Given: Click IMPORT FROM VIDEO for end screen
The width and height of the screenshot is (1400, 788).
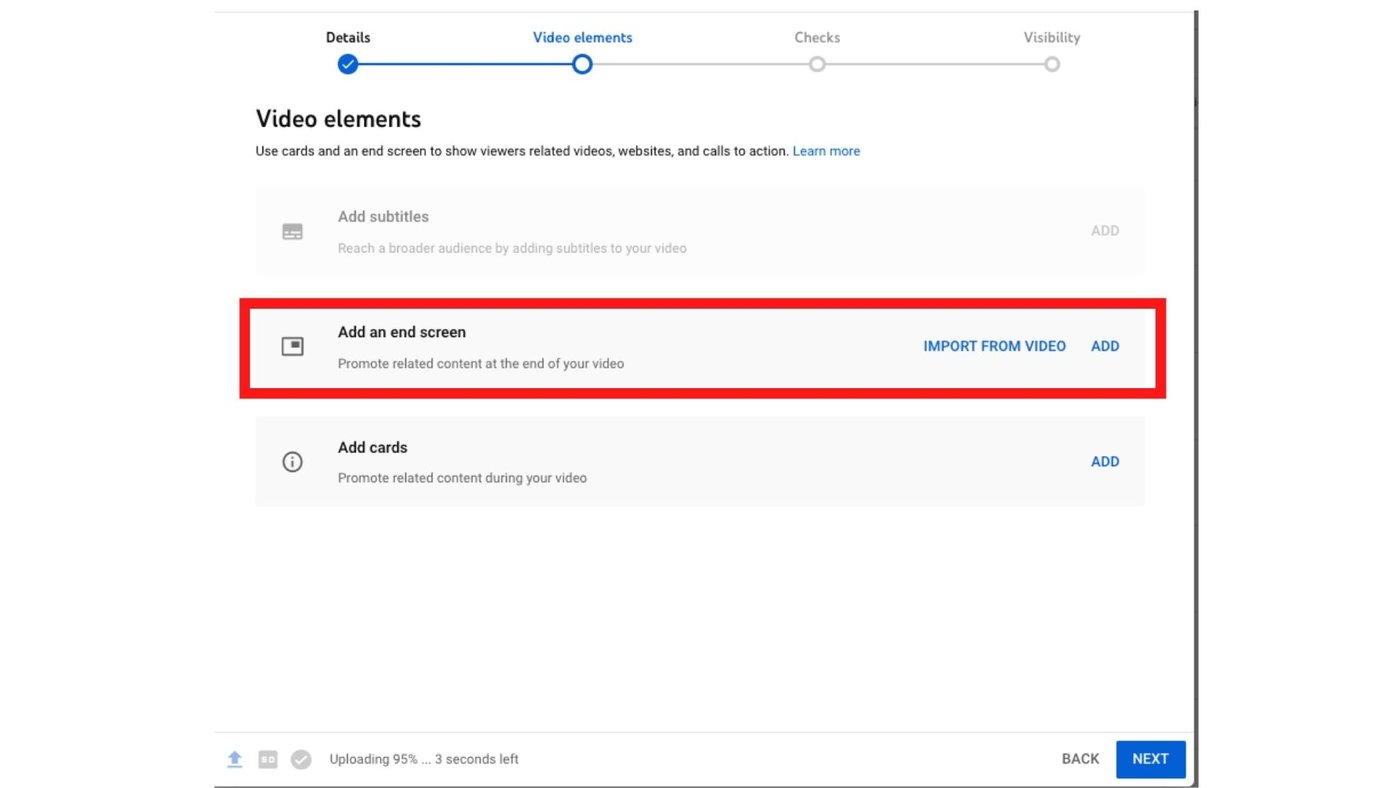Looking at the screenshot, I should point(994,347).
